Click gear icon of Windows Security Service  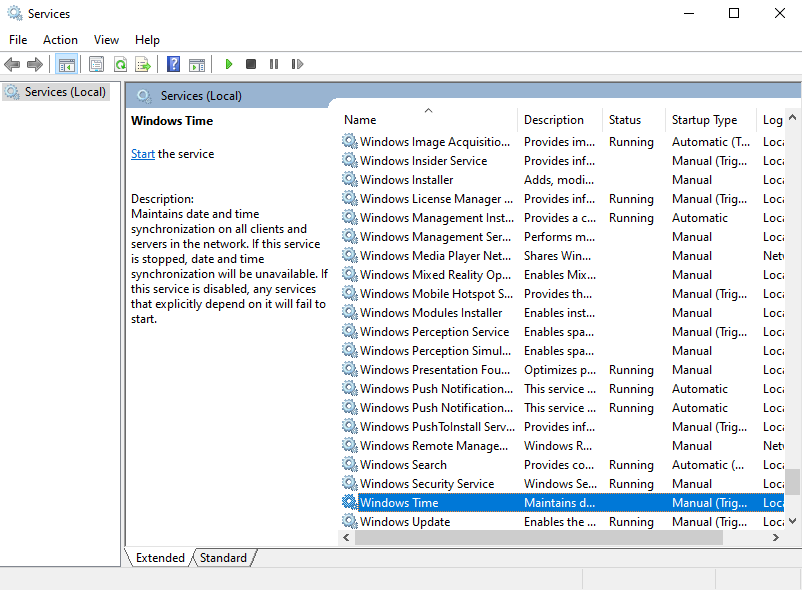click(350, 483)
